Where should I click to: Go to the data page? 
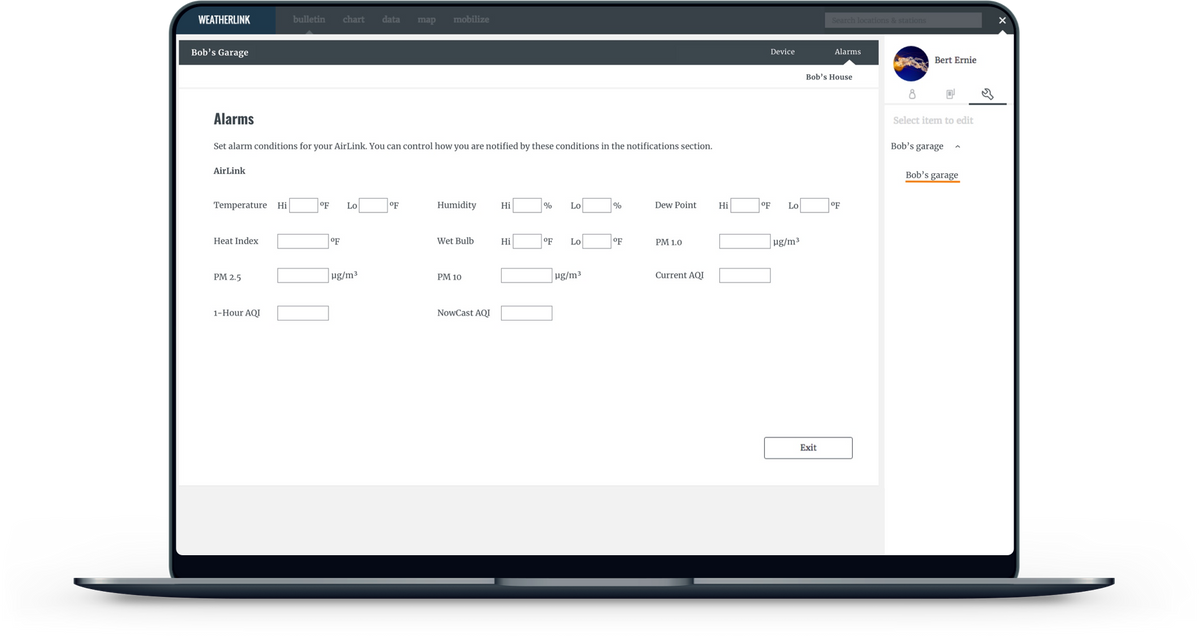pyautogui.click(x=391, y=20)
